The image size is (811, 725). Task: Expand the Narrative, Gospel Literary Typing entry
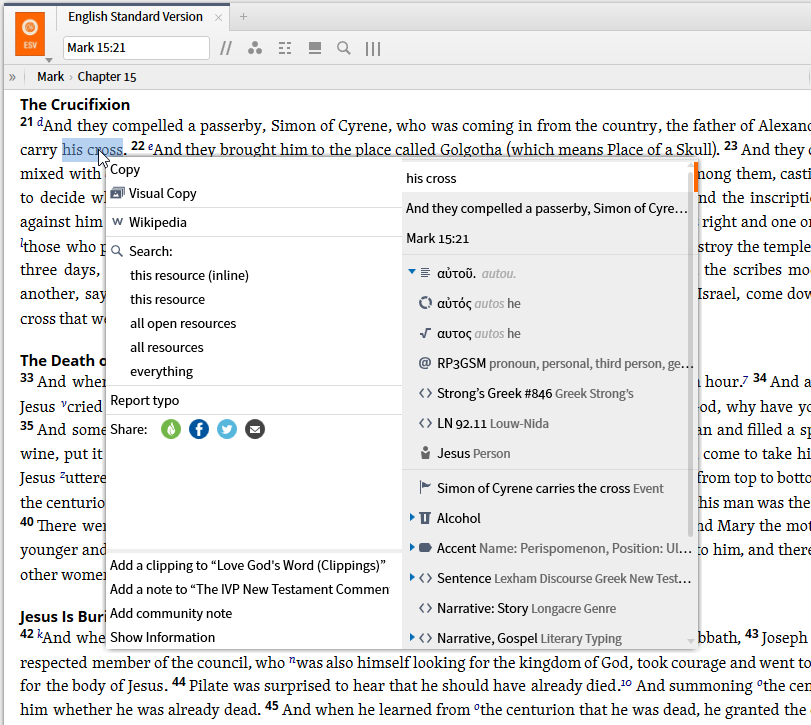(x=412, y=637)
